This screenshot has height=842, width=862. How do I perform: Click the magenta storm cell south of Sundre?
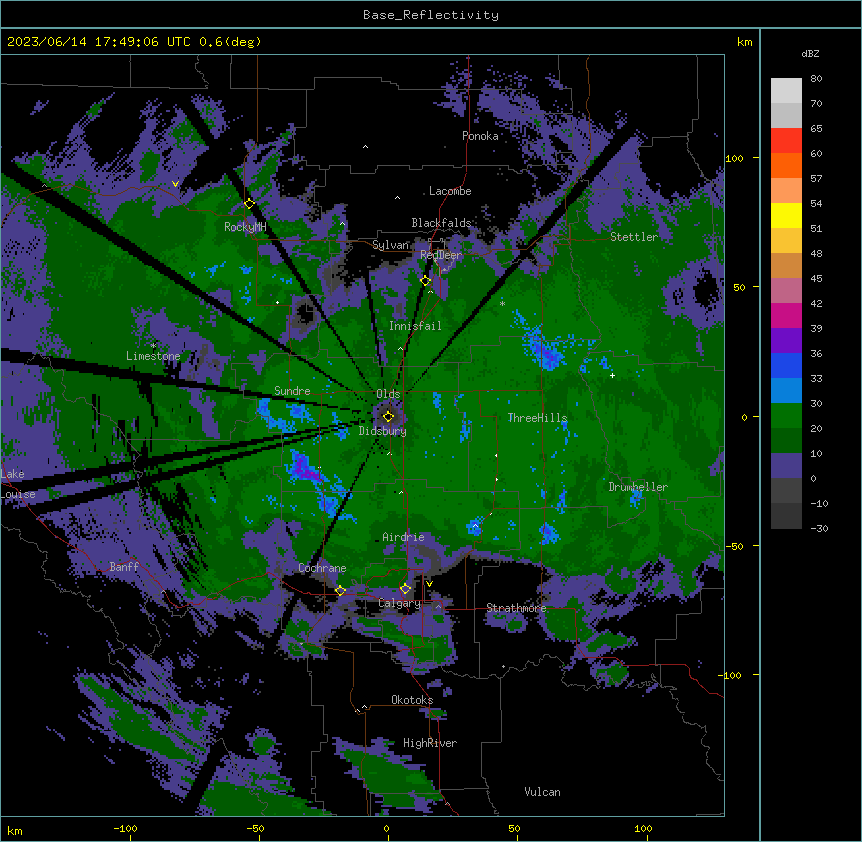coord(303,468)
